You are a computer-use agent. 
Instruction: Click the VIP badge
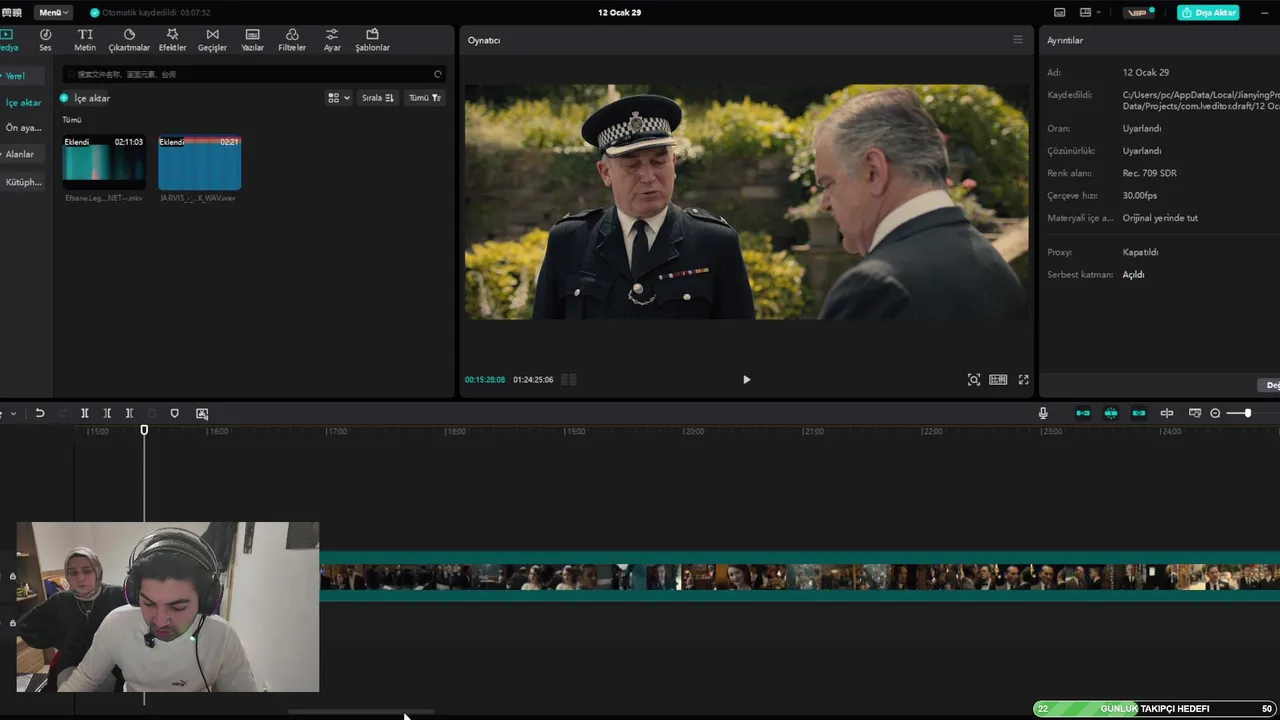1139,12
